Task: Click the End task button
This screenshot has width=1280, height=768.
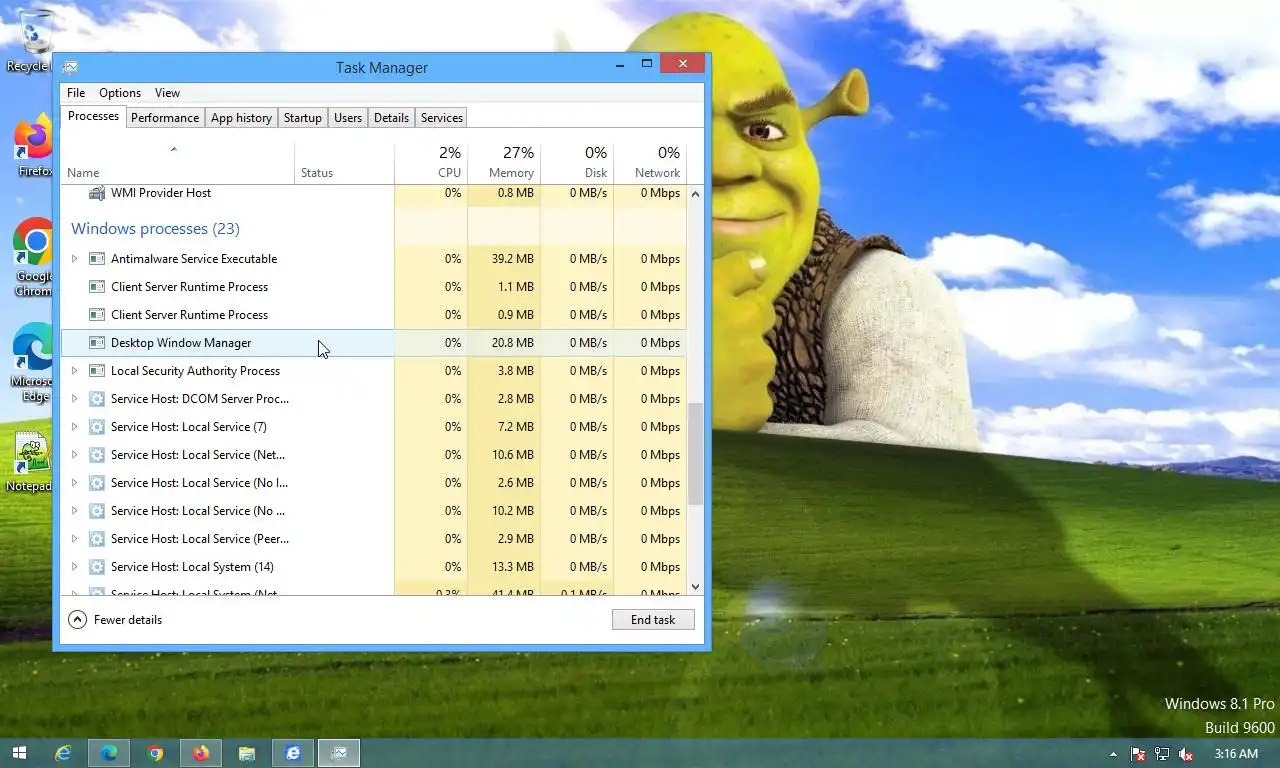Action: pyautogui.click(x=653, y=620)
